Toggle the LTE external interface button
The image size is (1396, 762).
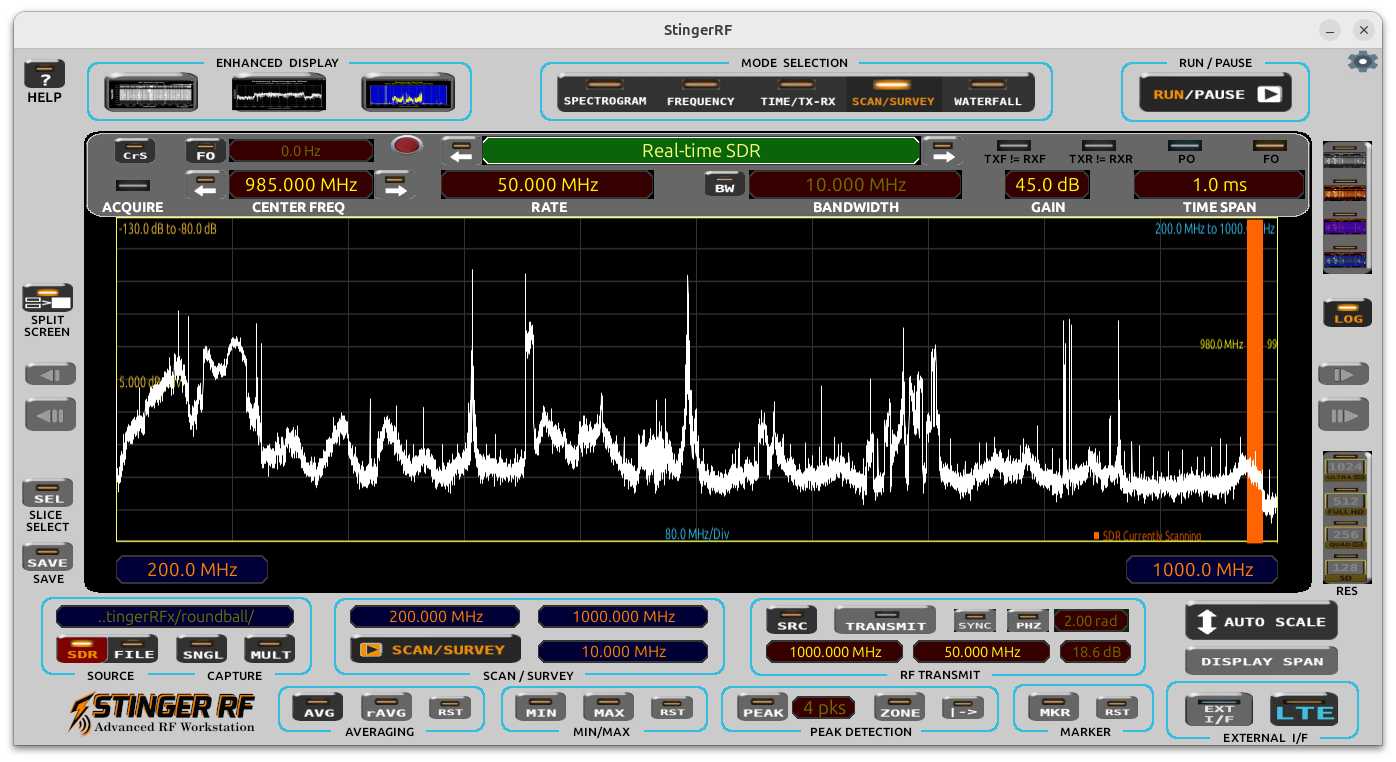(1303, 711)
